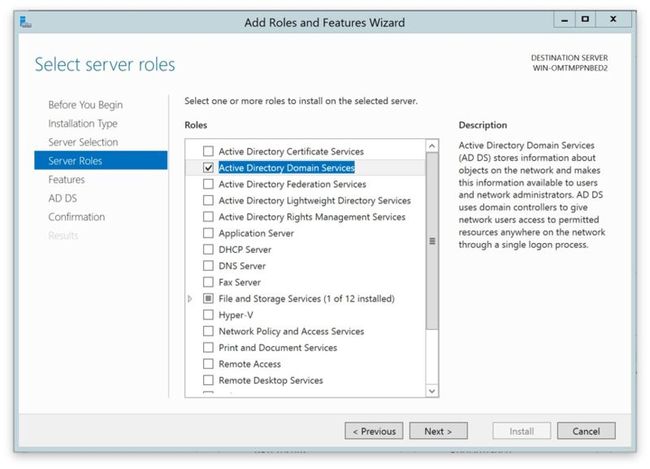Expand File and Storage Services tree

click(x=190, y=299)
